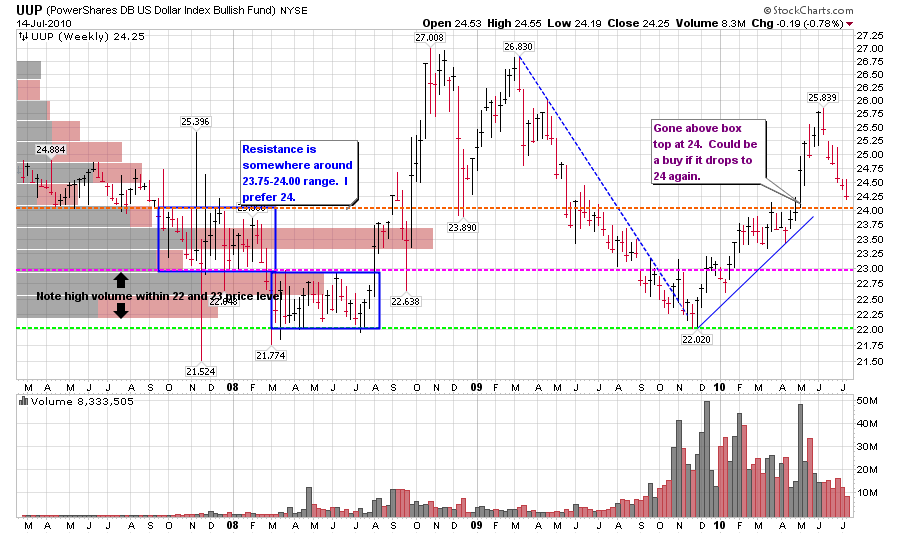The height and width of the screenshot is (534, 900).
Task: Click the 27.008 peak price label
Action: pyautogui.click(x=430, y=38)
